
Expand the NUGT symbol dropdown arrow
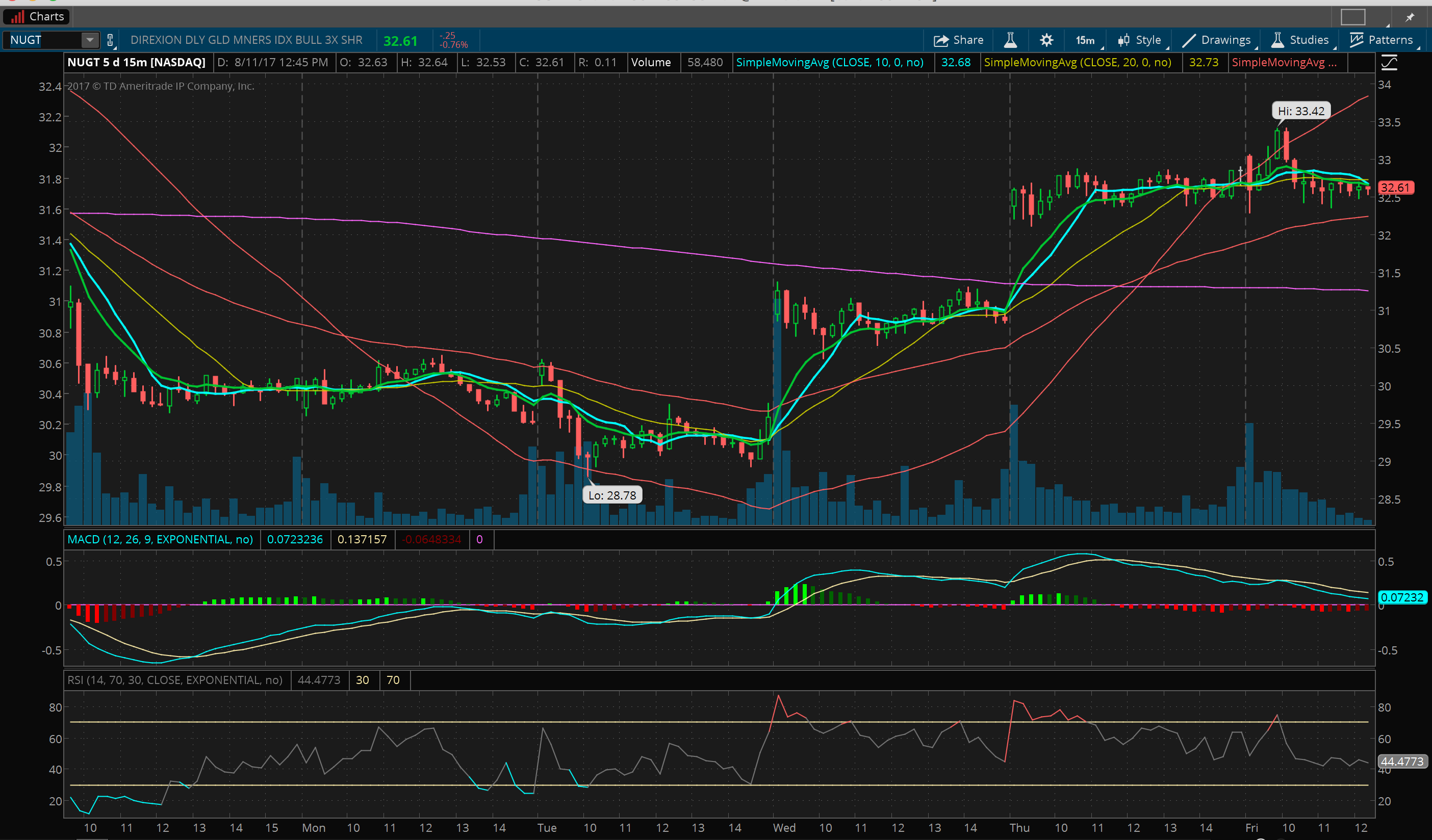pyautogui.click(x=89, y=40)
